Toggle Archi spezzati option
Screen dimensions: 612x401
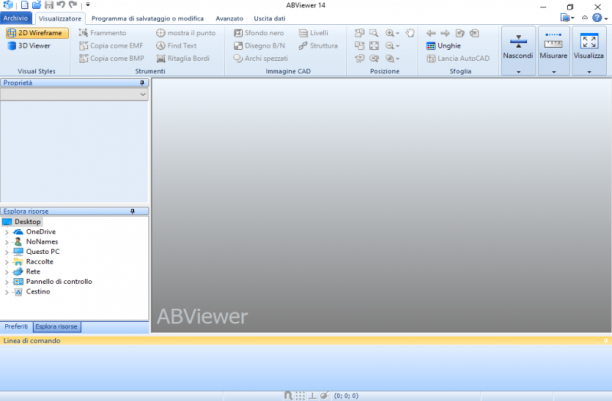261,59
